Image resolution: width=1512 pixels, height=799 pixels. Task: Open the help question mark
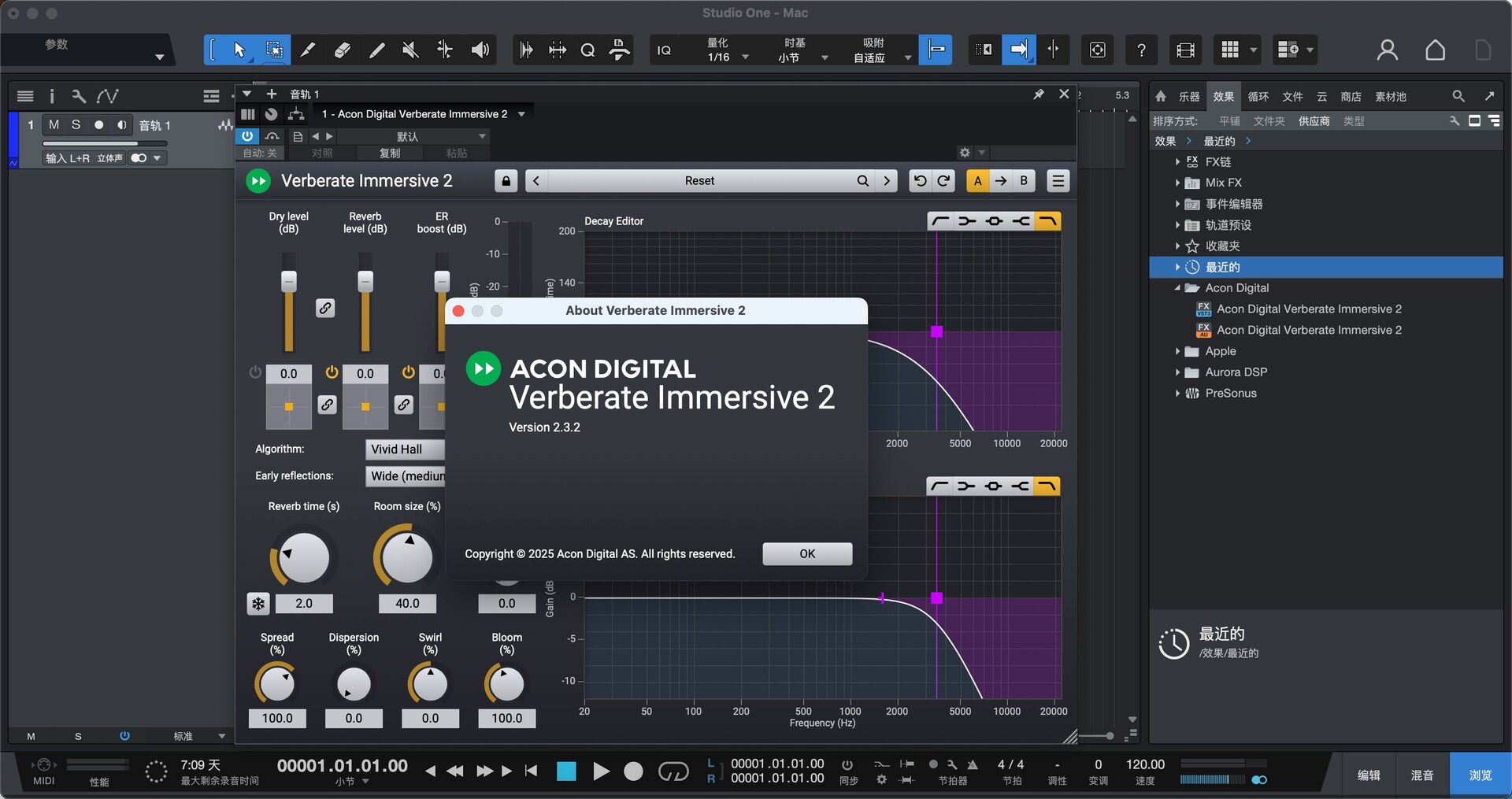(x=1141, y=50)
